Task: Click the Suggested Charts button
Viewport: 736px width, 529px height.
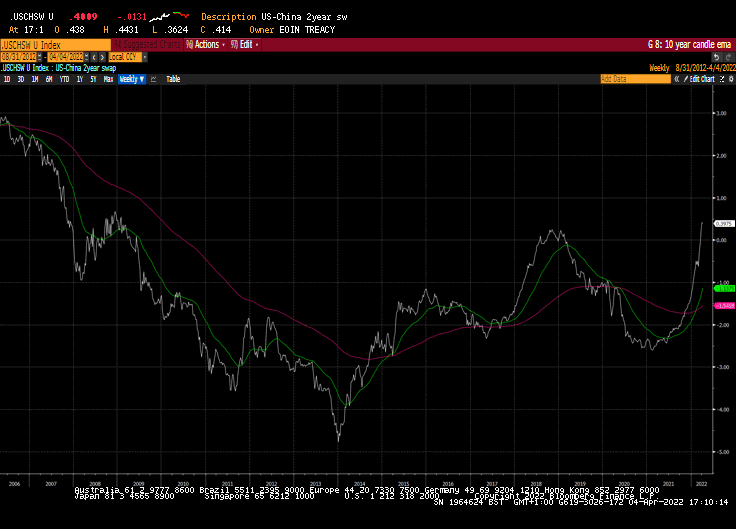Action: (x=146, y=45)
